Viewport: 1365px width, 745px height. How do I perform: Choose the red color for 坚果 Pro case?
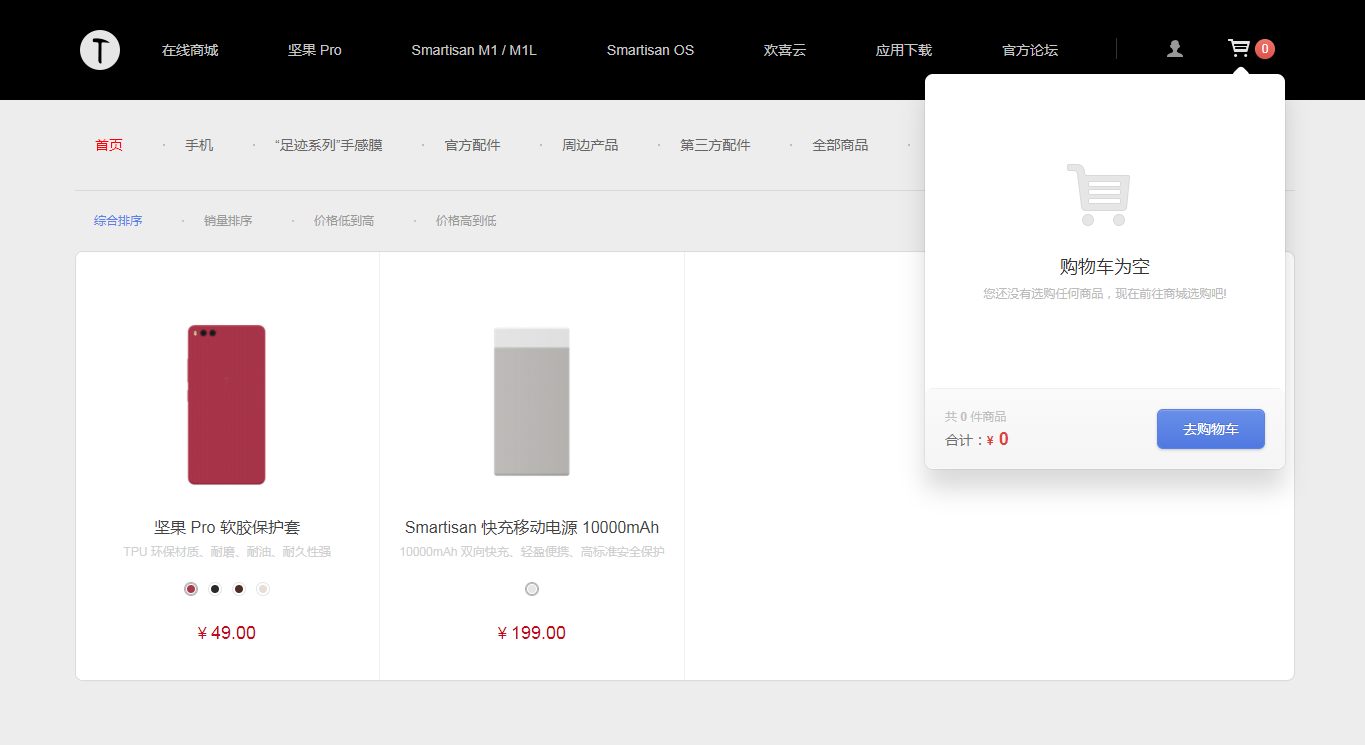pos(191,589)
